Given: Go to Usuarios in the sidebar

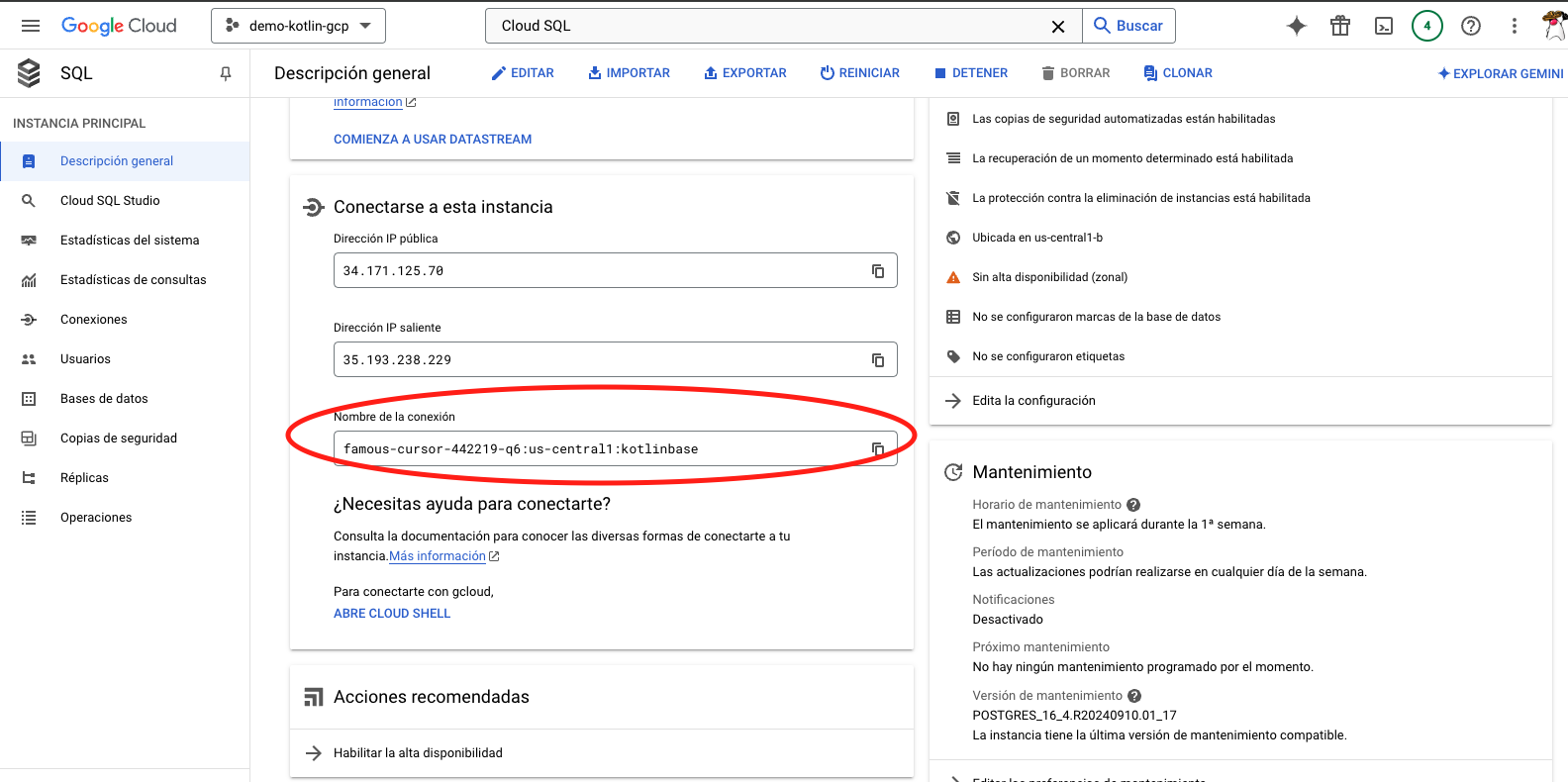Looking at the screenshot, I should [x=125, y=359].
